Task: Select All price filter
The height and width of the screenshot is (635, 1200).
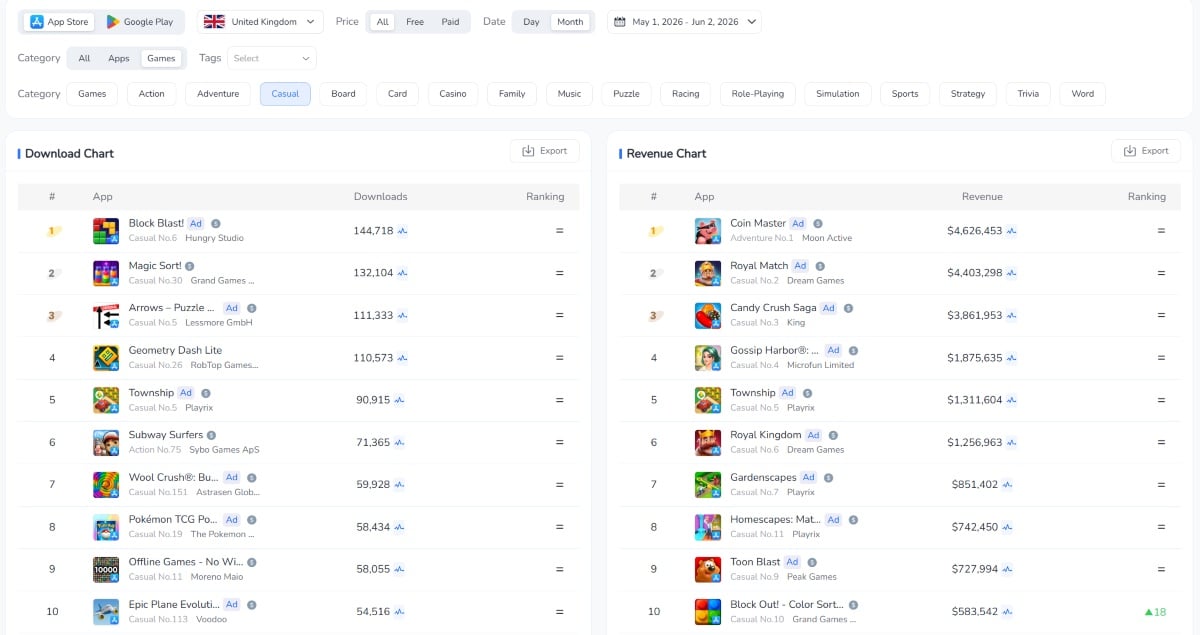Action: 382,22
